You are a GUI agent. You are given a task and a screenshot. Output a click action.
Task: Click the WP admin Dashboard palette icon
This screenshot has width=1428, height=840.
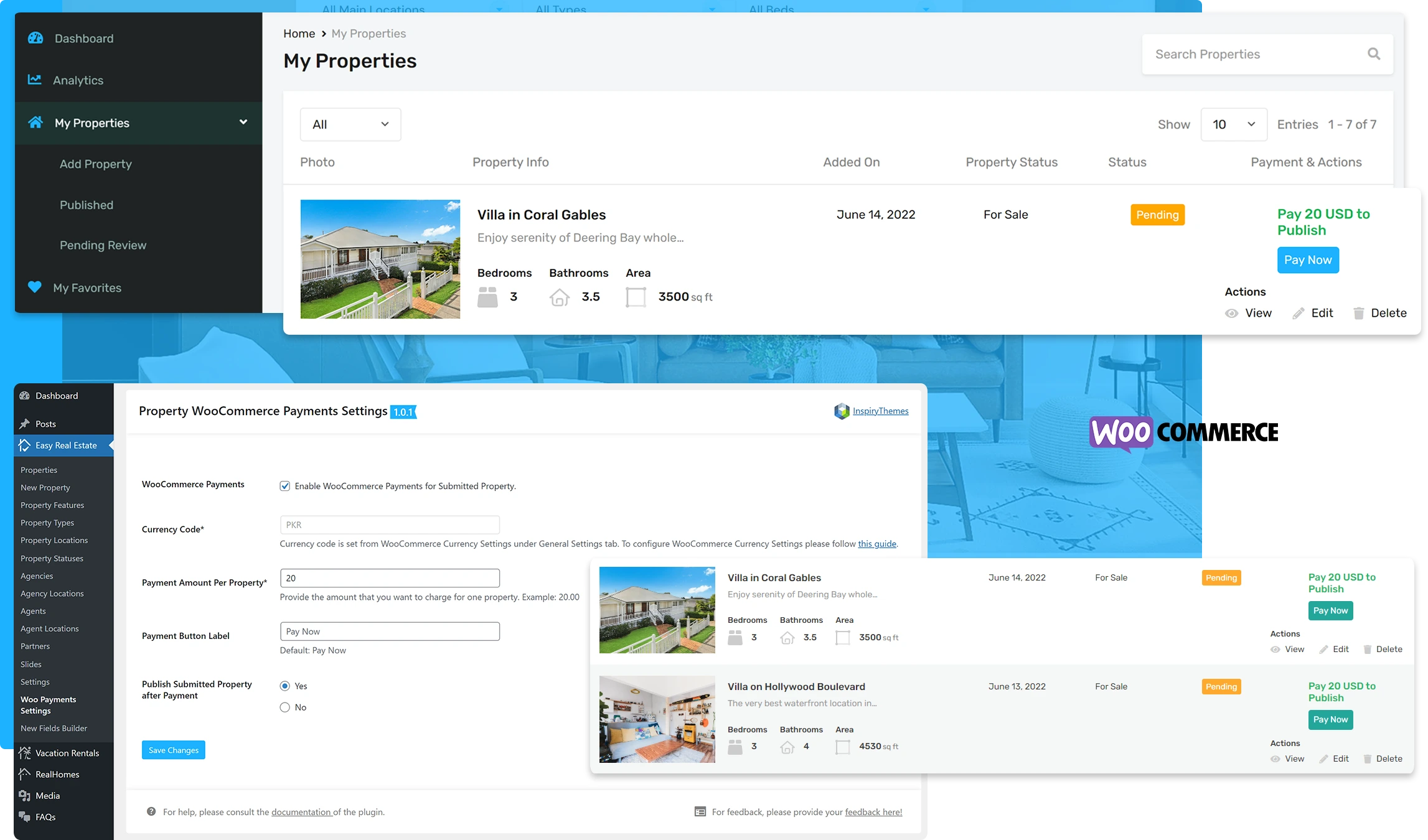(25, 396)
